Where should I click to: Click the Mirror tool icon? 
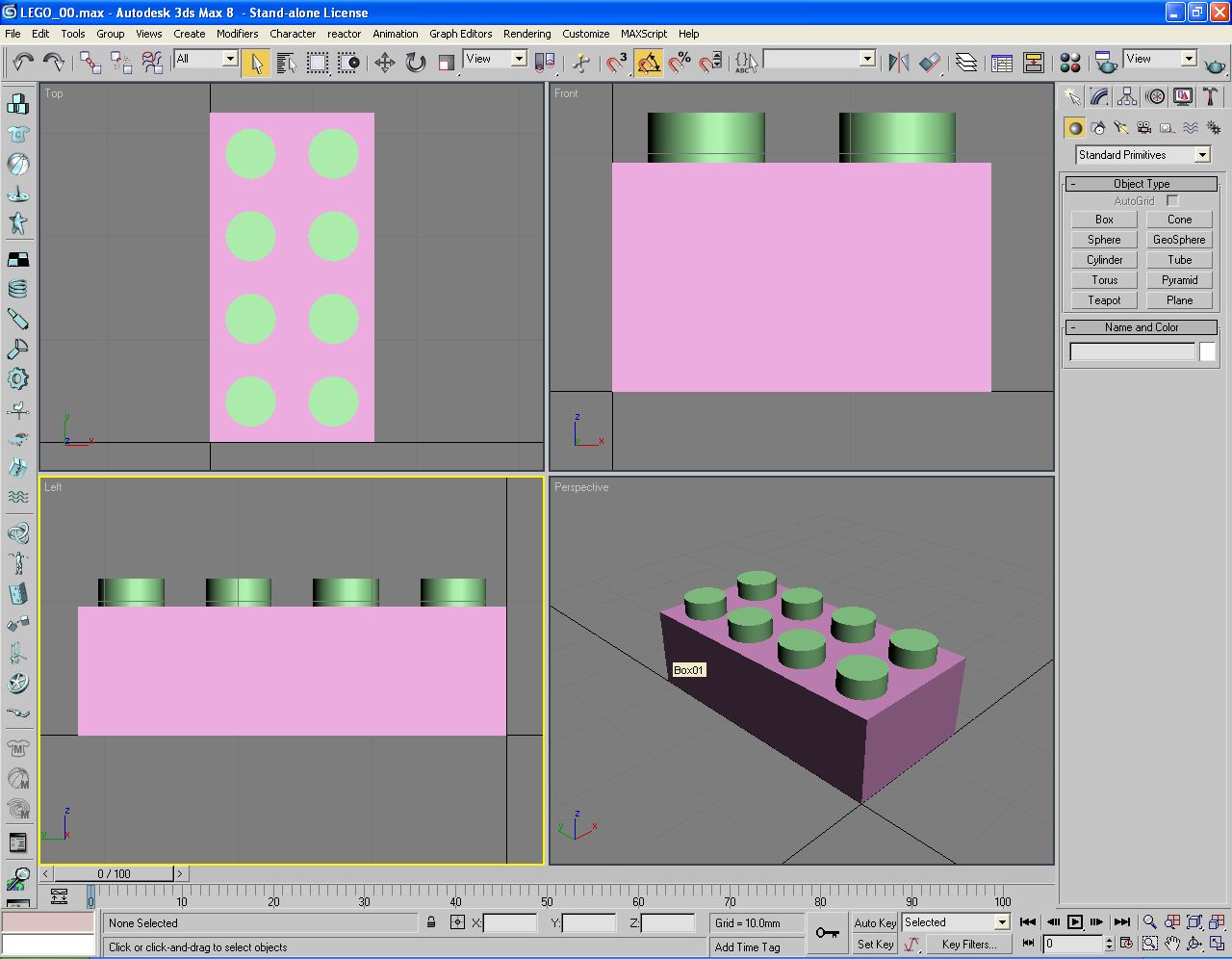pos(899,64)
